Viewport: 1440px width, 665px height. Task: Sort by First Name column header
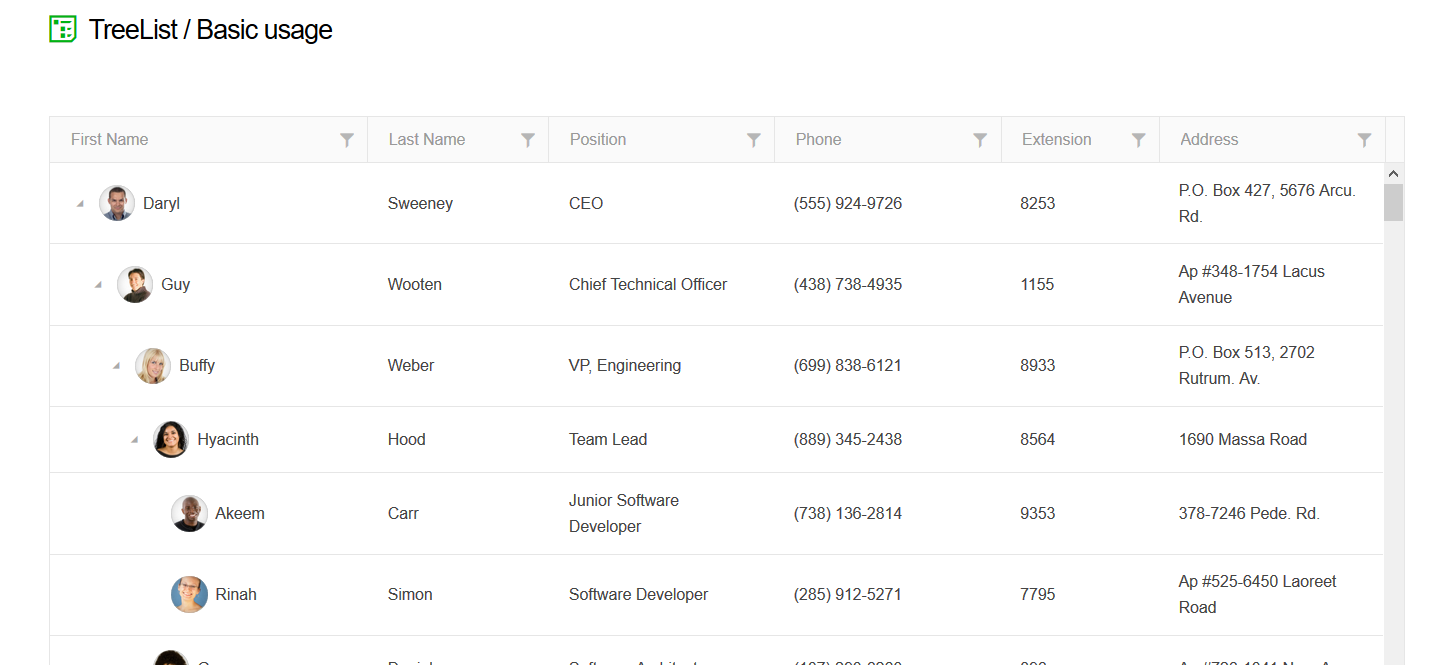pos(110,140)
